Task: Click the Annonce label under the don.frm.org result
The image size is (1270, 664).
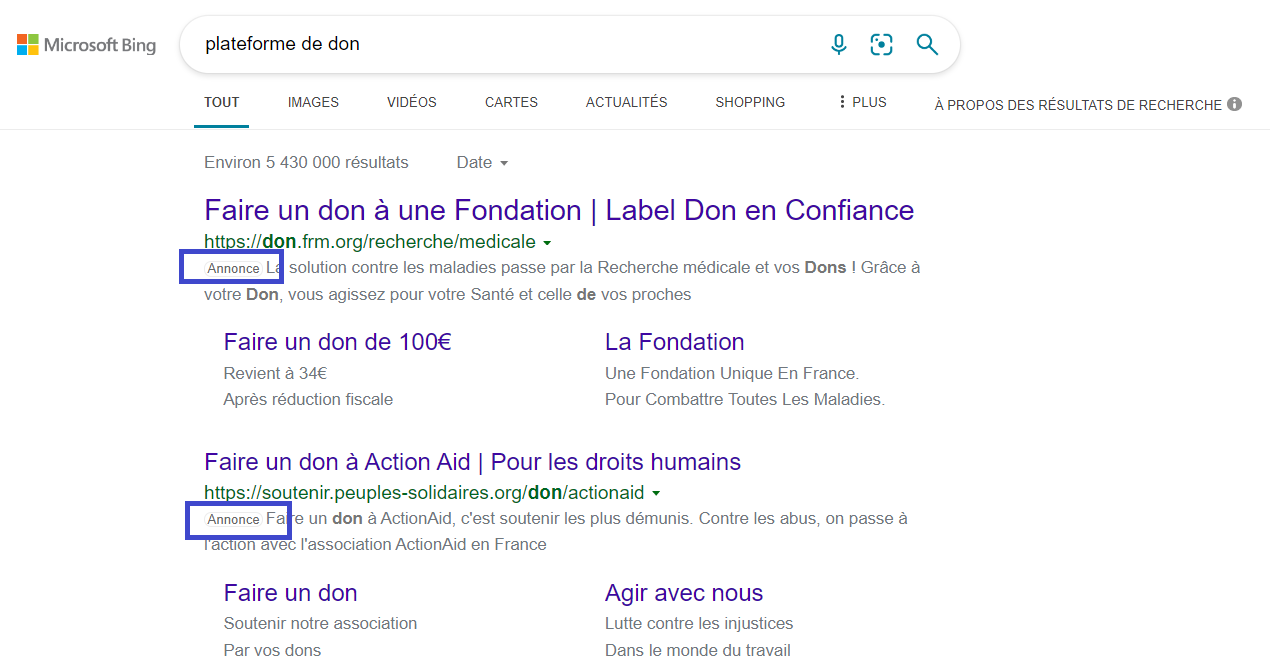Action: tap(233, 268)
